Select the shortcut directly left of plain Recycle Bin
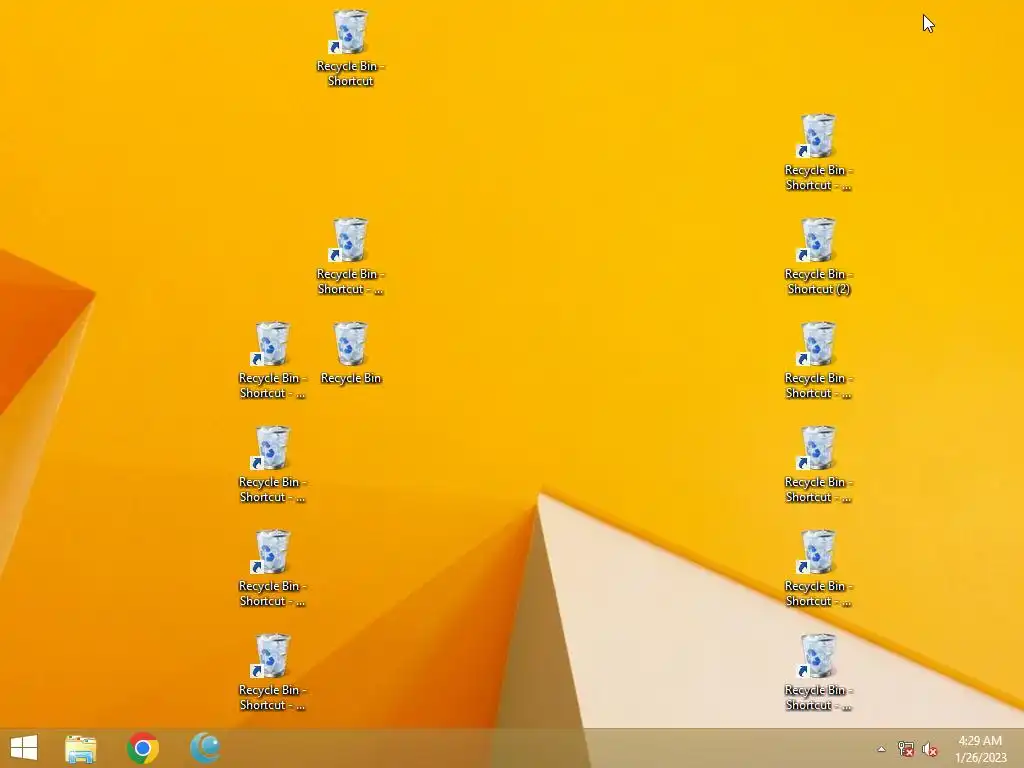Image resolution: width=1024 pixels, height=768 pixels. [272, 360]
